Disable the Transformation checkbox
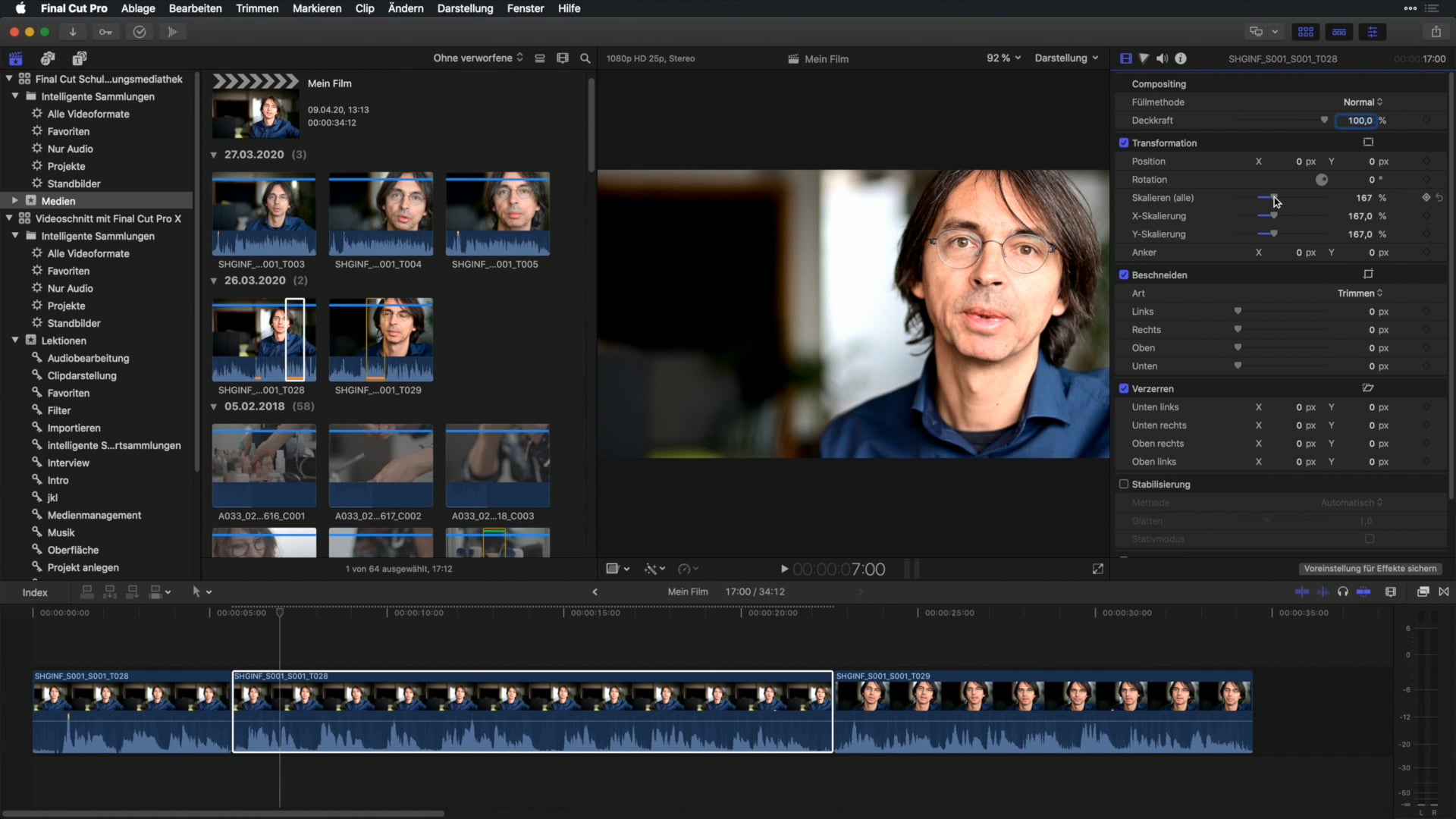 pos(1125,143)
